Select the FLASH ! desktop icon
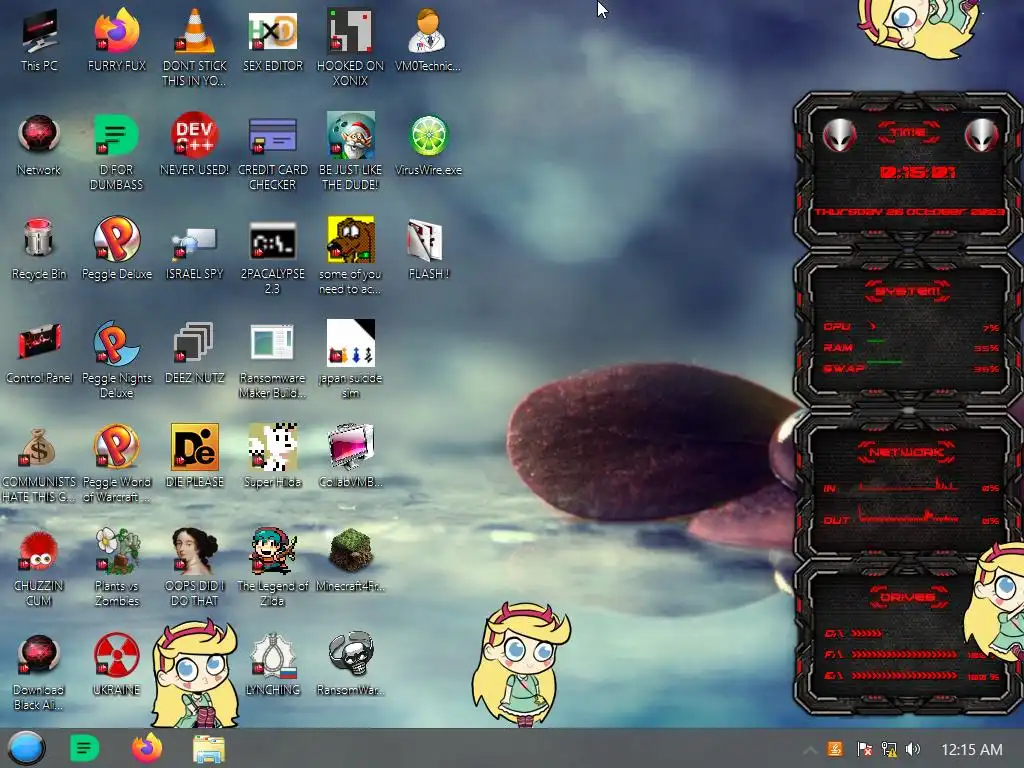The width and height of the screenshot is (1024, 768). coord(428,249)
